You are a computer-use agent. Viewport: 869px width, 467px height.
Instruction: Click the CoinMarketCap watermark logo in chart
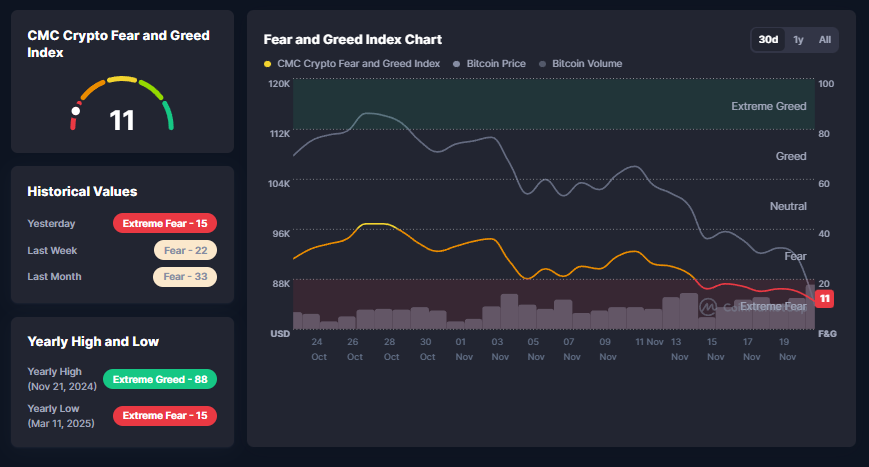pos(708,306)
